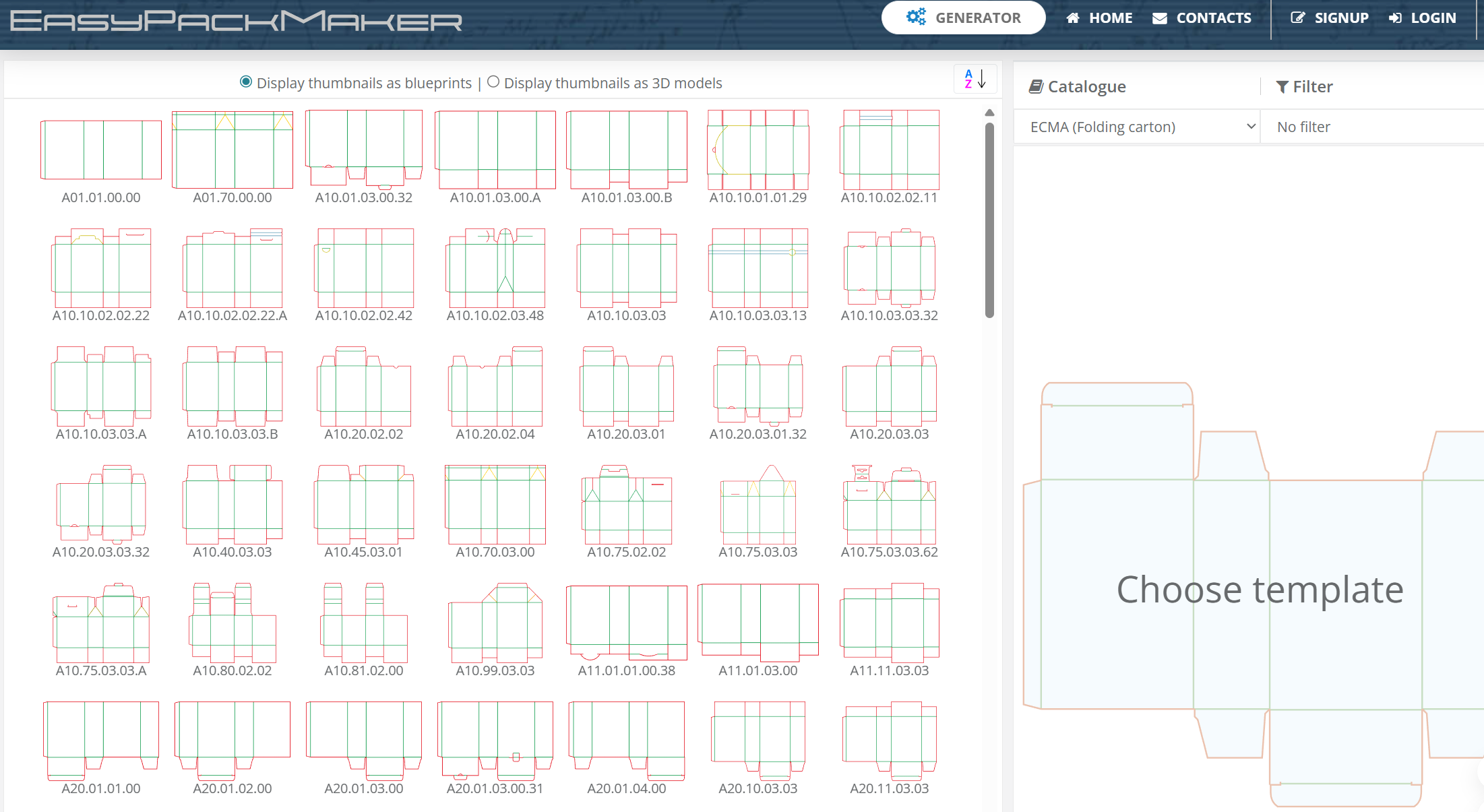The width and height of the screenshot is (1484, 812).
Task: Open the No filter dropdown
Action: (1373, 127)
